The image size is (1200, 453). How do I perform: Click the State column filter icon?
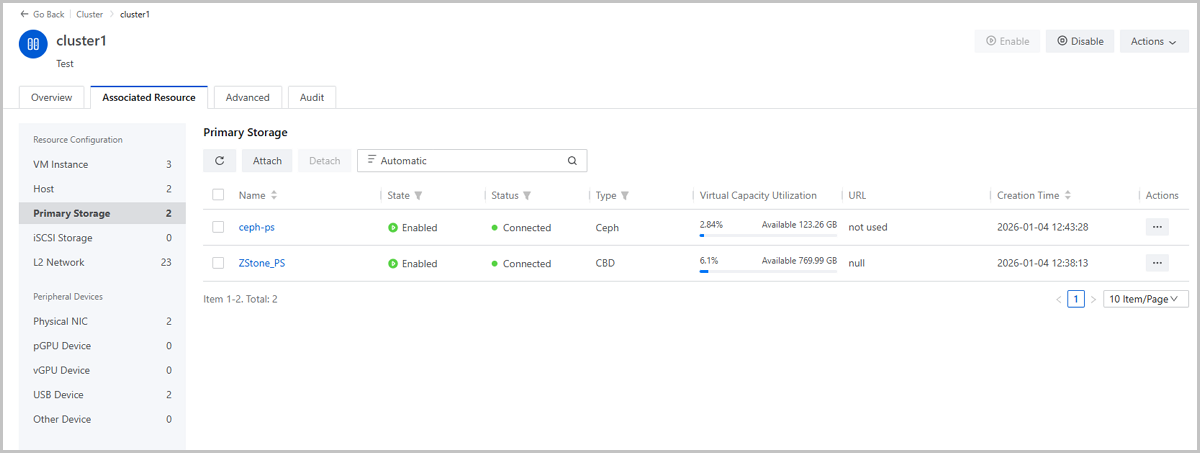click(x=419, y=196)
